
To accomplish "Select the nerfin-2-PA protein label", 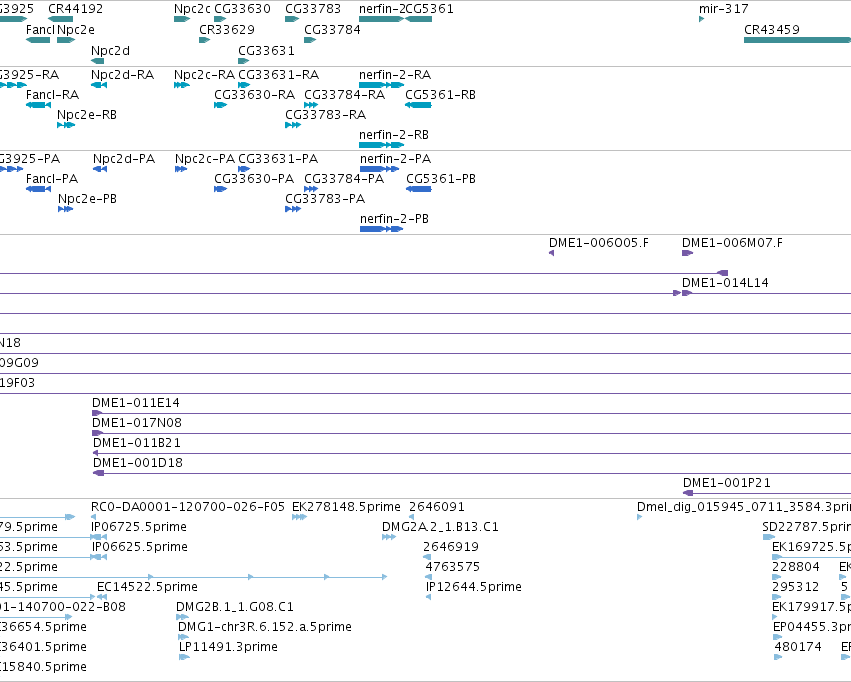I will click(396, 158).
